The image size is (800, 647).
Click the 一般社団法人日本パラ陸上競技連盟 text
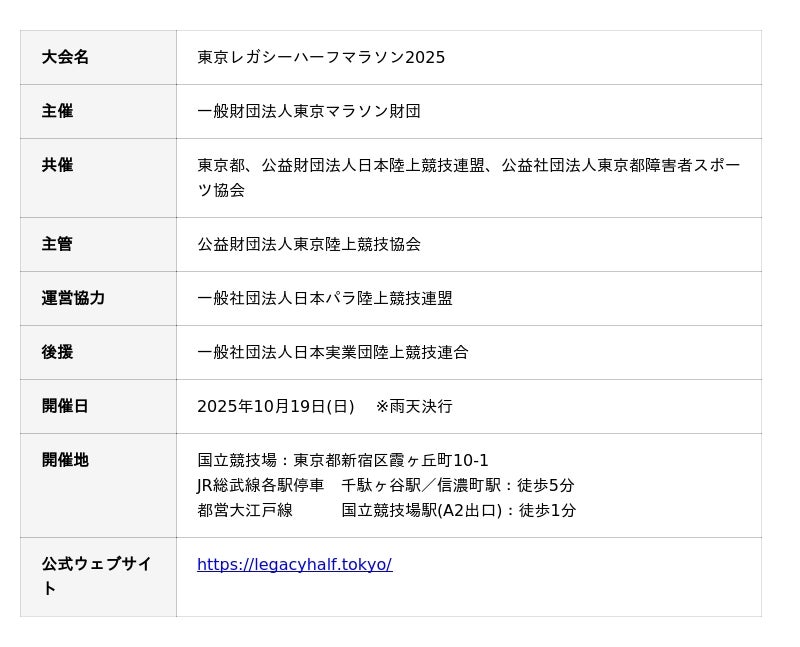point(324,299)
